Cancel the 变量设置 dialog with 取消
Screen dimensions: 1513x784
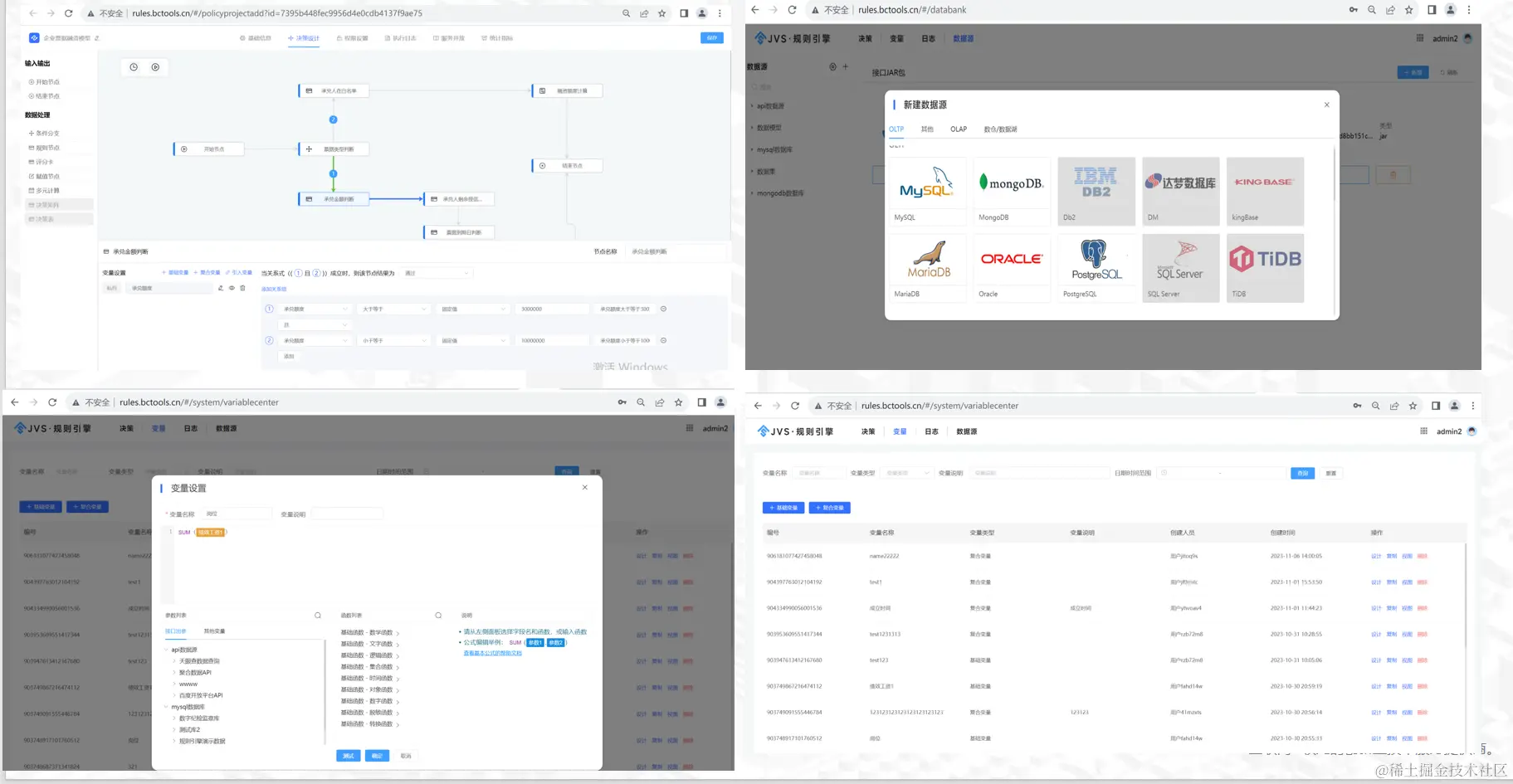406,756
